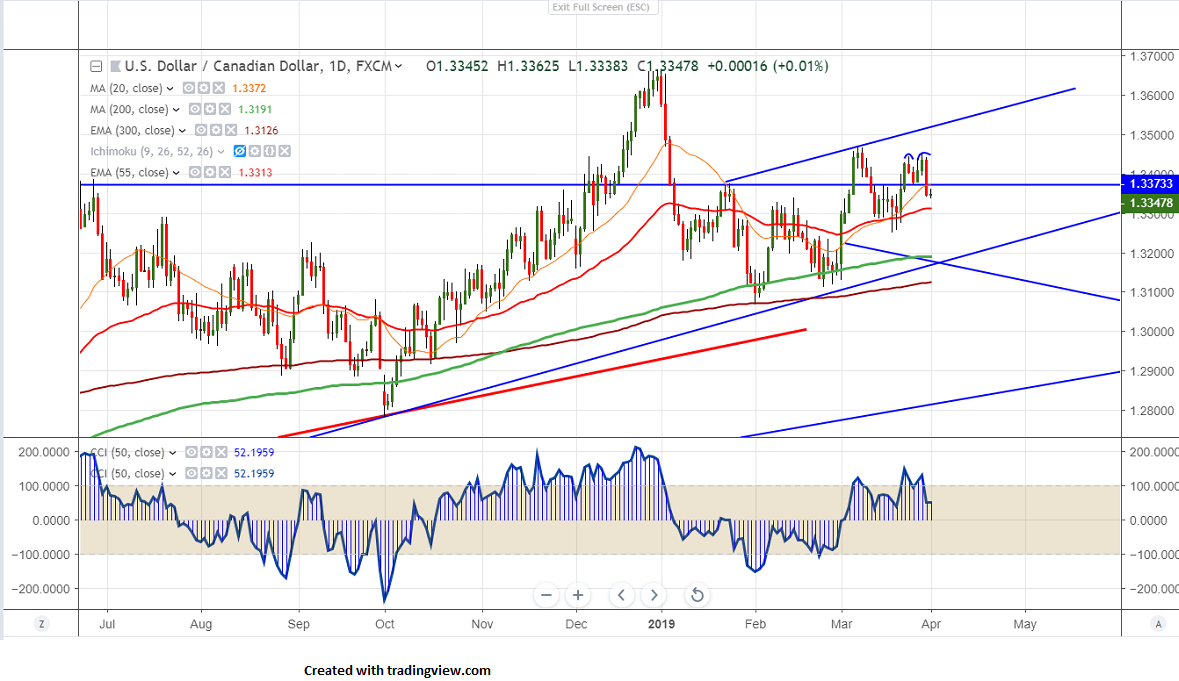Click the Oct label on time axis

click(x=385, y=624)
